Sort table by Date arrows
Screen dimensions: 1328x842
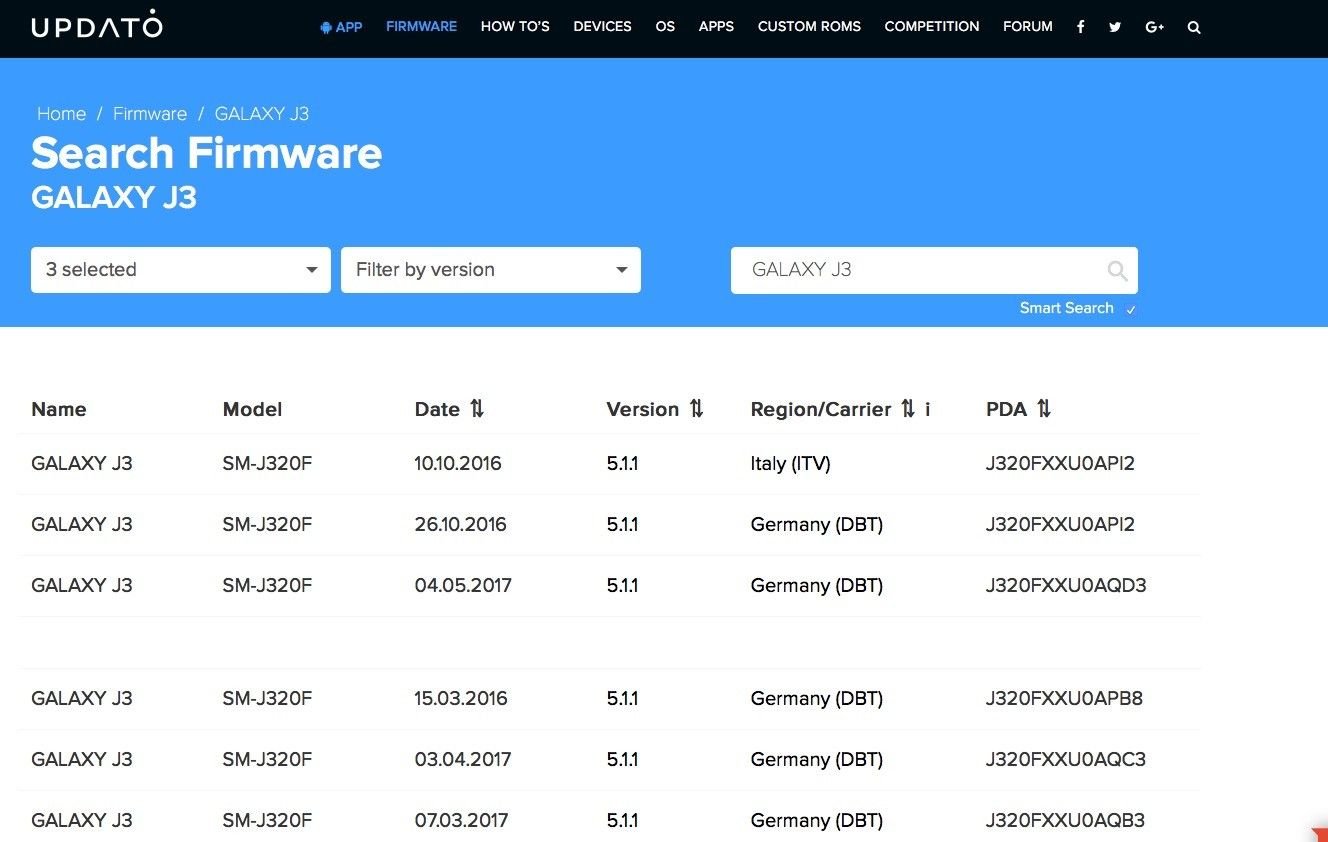tap(477, 408)
